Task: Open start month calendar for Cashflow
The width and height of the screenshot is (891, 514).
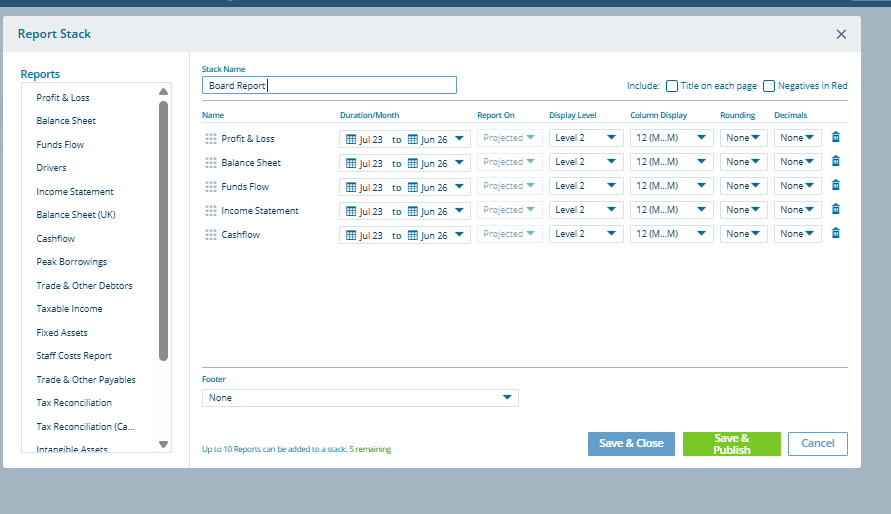Action: point(351,235)
